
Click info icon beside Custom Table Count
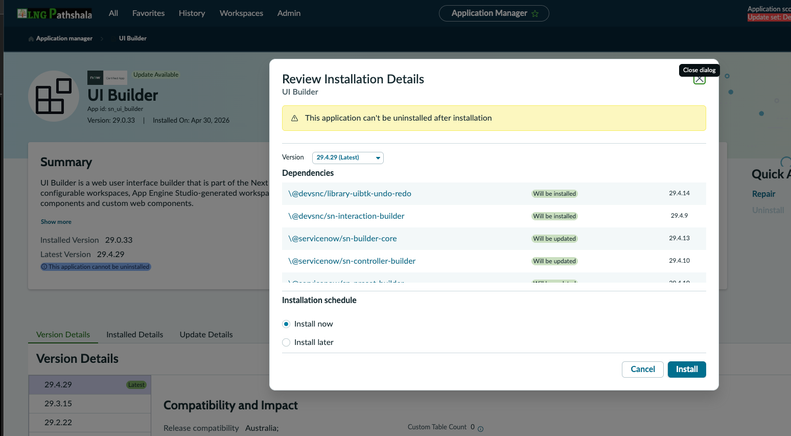(x=480, y=428)
